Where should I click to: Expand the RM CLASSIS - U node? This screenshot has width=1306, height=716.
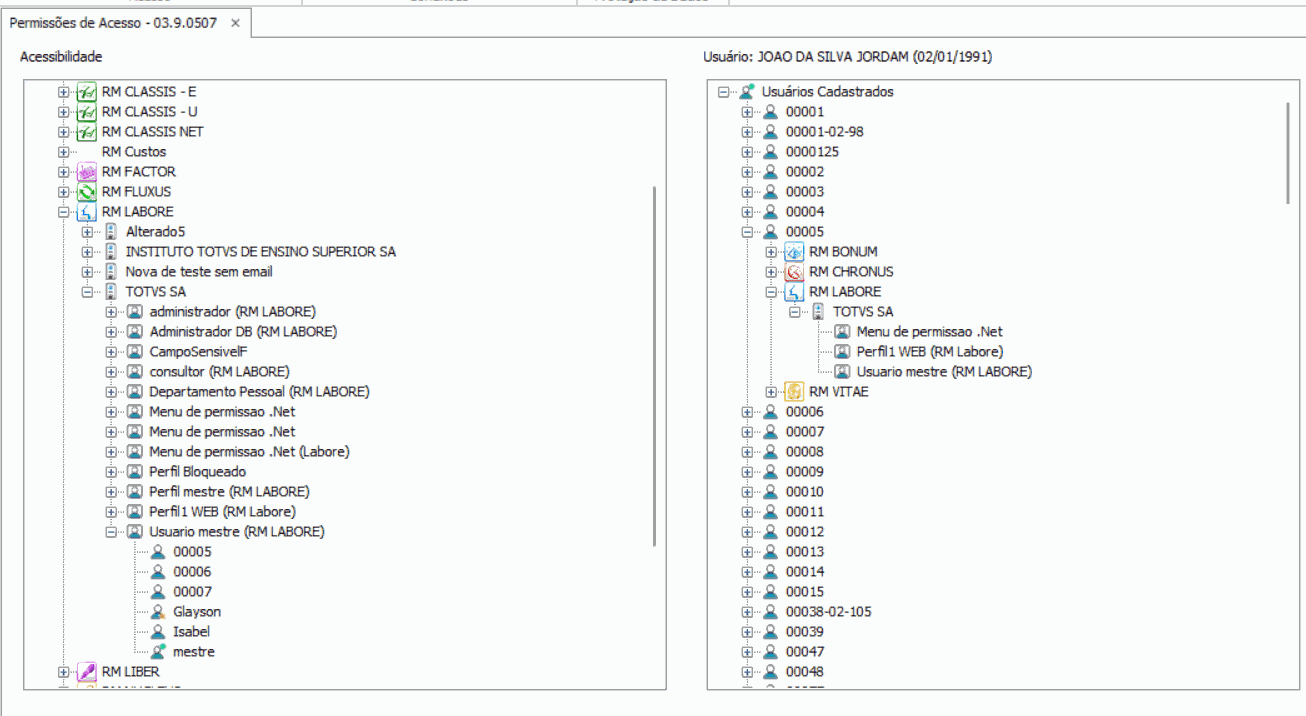point(64,112)
